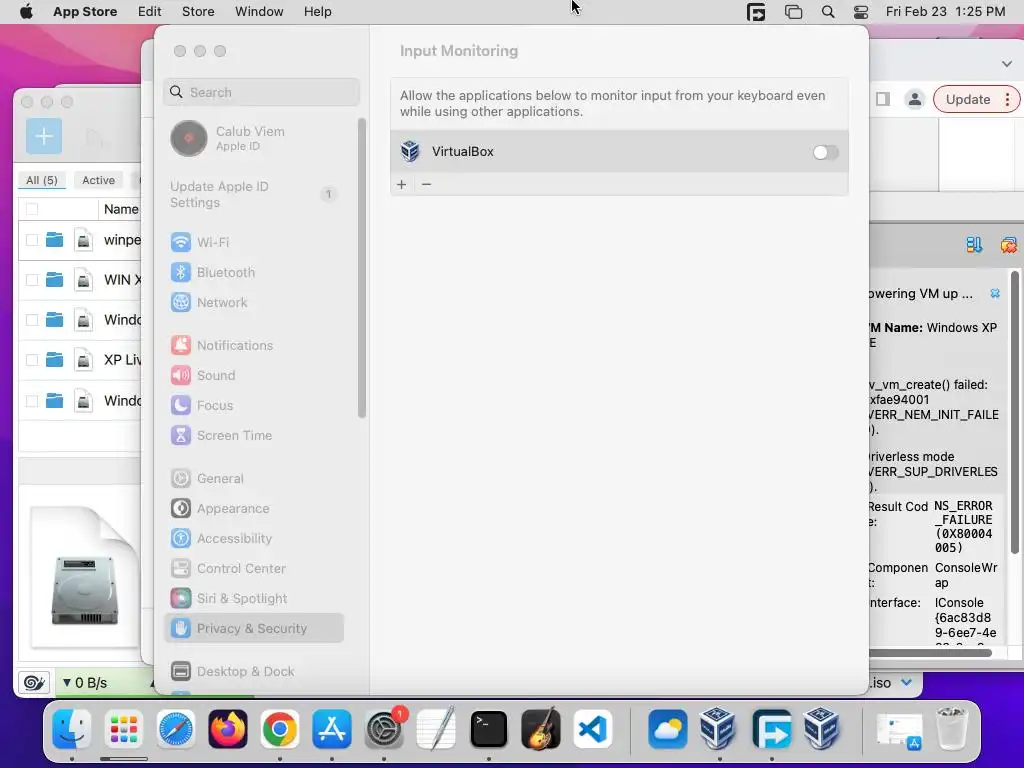
Task: Switch to the Active tab
Action: pos(99,180)
